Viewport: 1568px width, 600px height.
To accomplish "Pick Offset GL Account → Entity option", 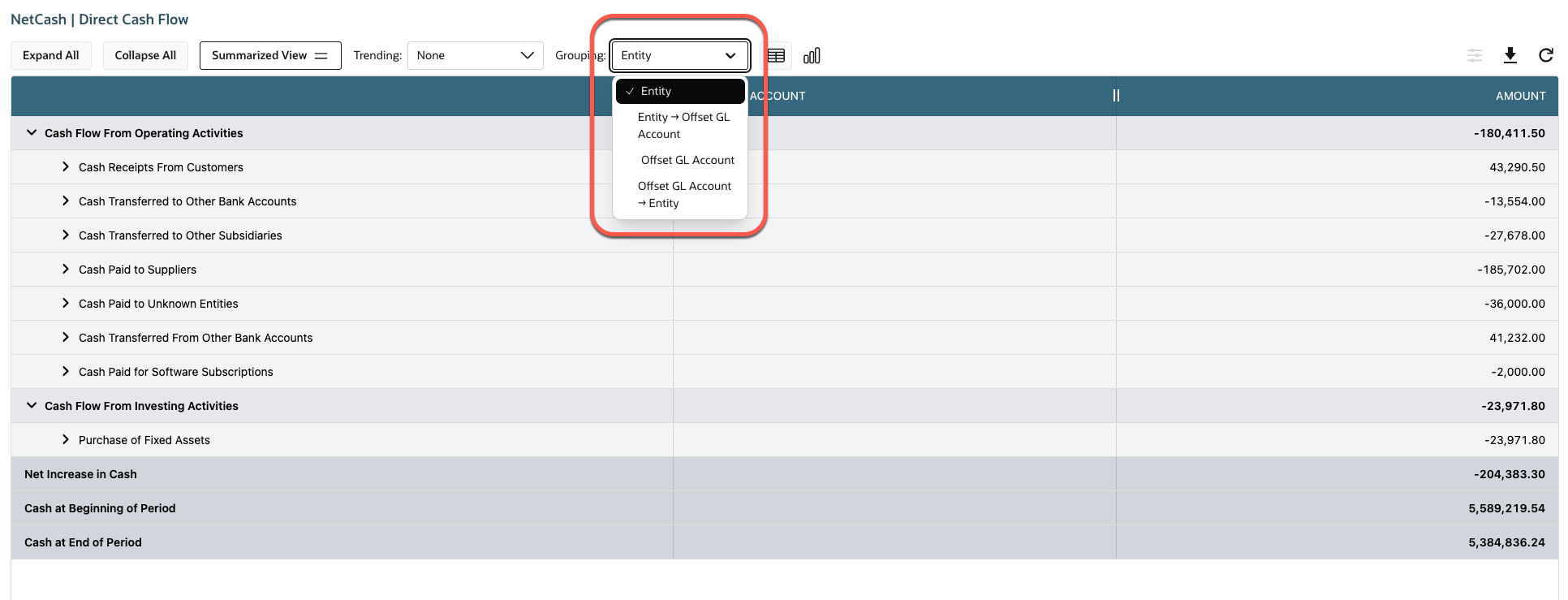I will click(x=683, y=195).
